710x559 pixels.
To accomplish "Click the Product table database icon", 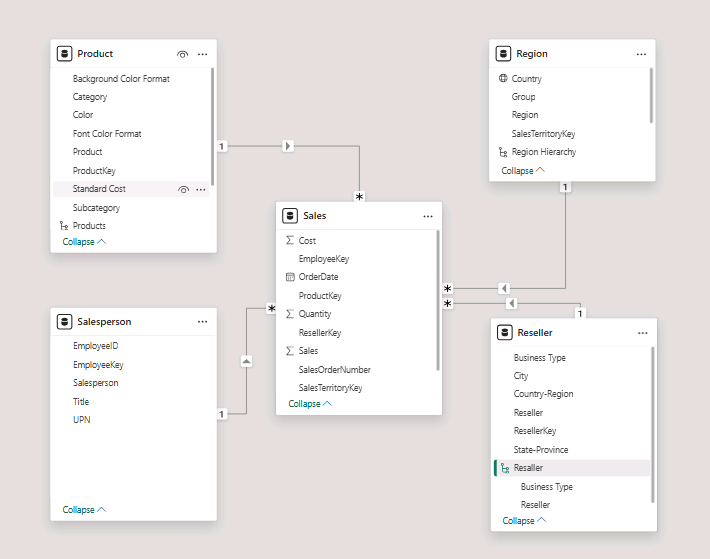I will pos(65,54).
